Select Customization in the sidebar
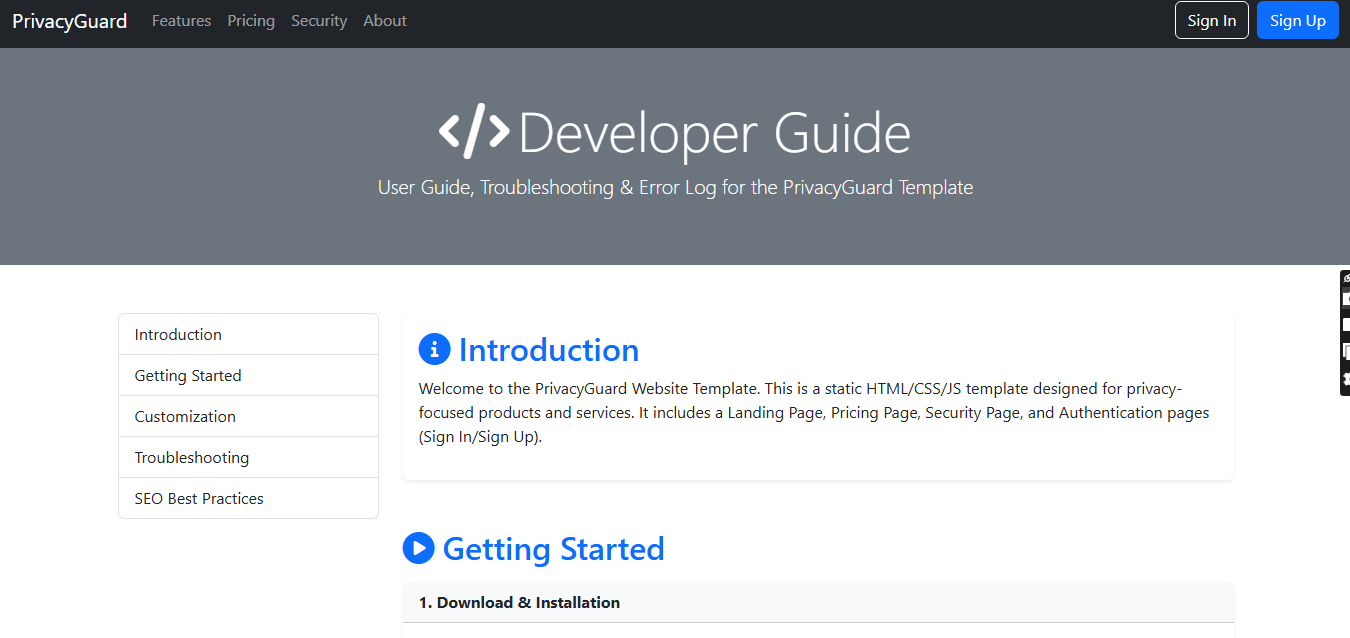This screenshot has width=1350, height=638. [185, 417]
